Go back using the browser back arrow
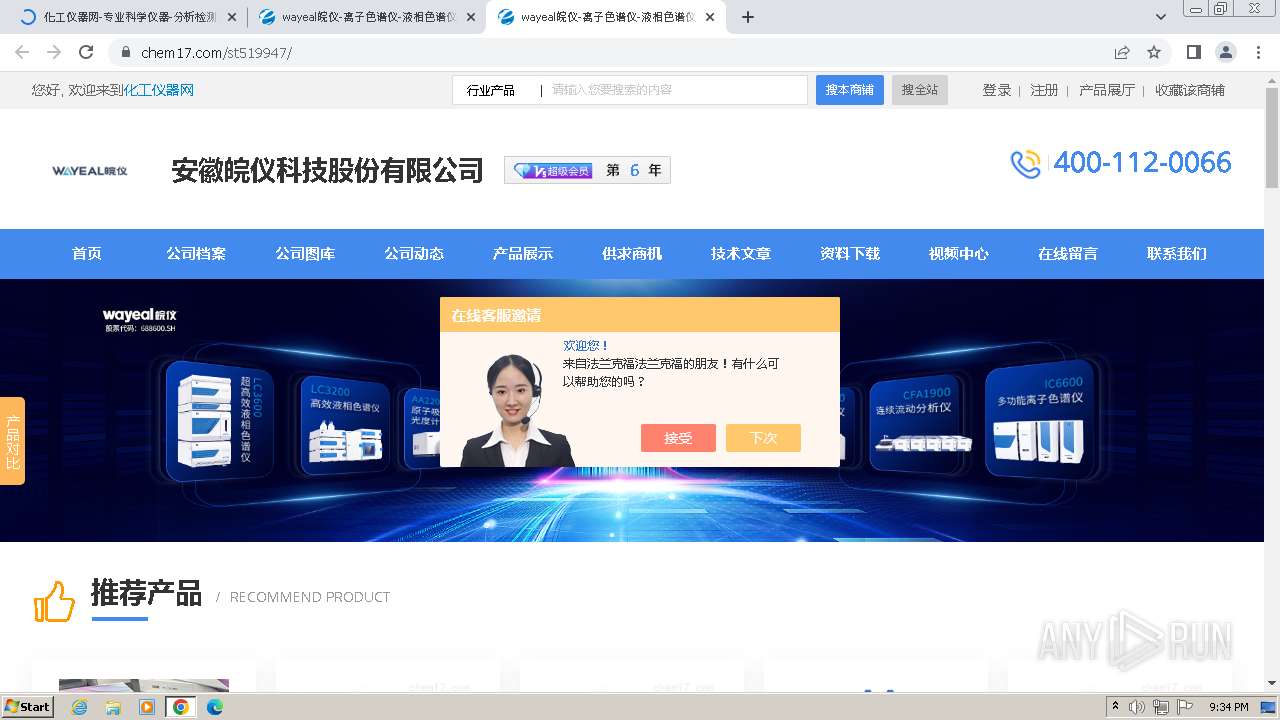Screen dimensions: 1280x720 click(x=22, y=52)
